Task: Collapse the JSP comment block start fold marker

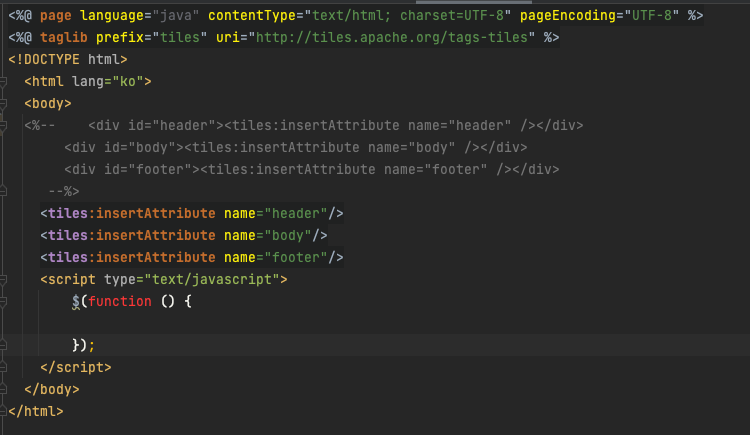Action: tap(3, 126)
